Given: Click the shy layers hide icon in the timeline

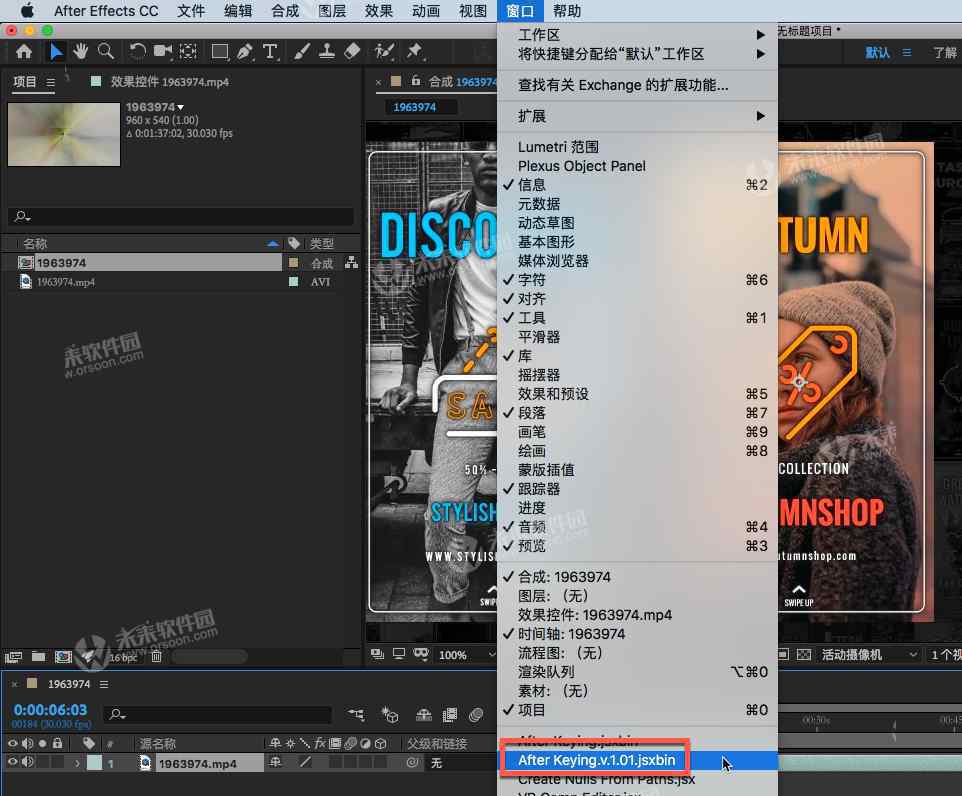Looking at the screenshot, I should pos(424,714).
